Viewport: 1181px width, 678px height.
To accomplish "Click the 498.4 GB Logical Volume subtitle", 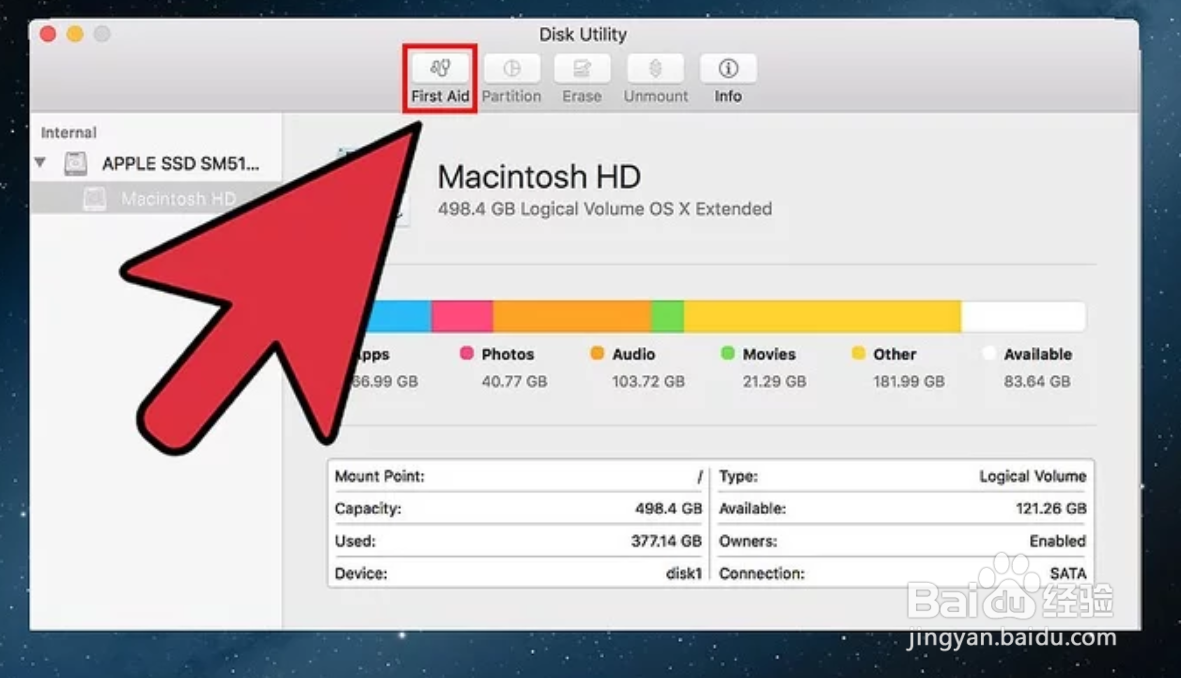I will tap(605, 209).
